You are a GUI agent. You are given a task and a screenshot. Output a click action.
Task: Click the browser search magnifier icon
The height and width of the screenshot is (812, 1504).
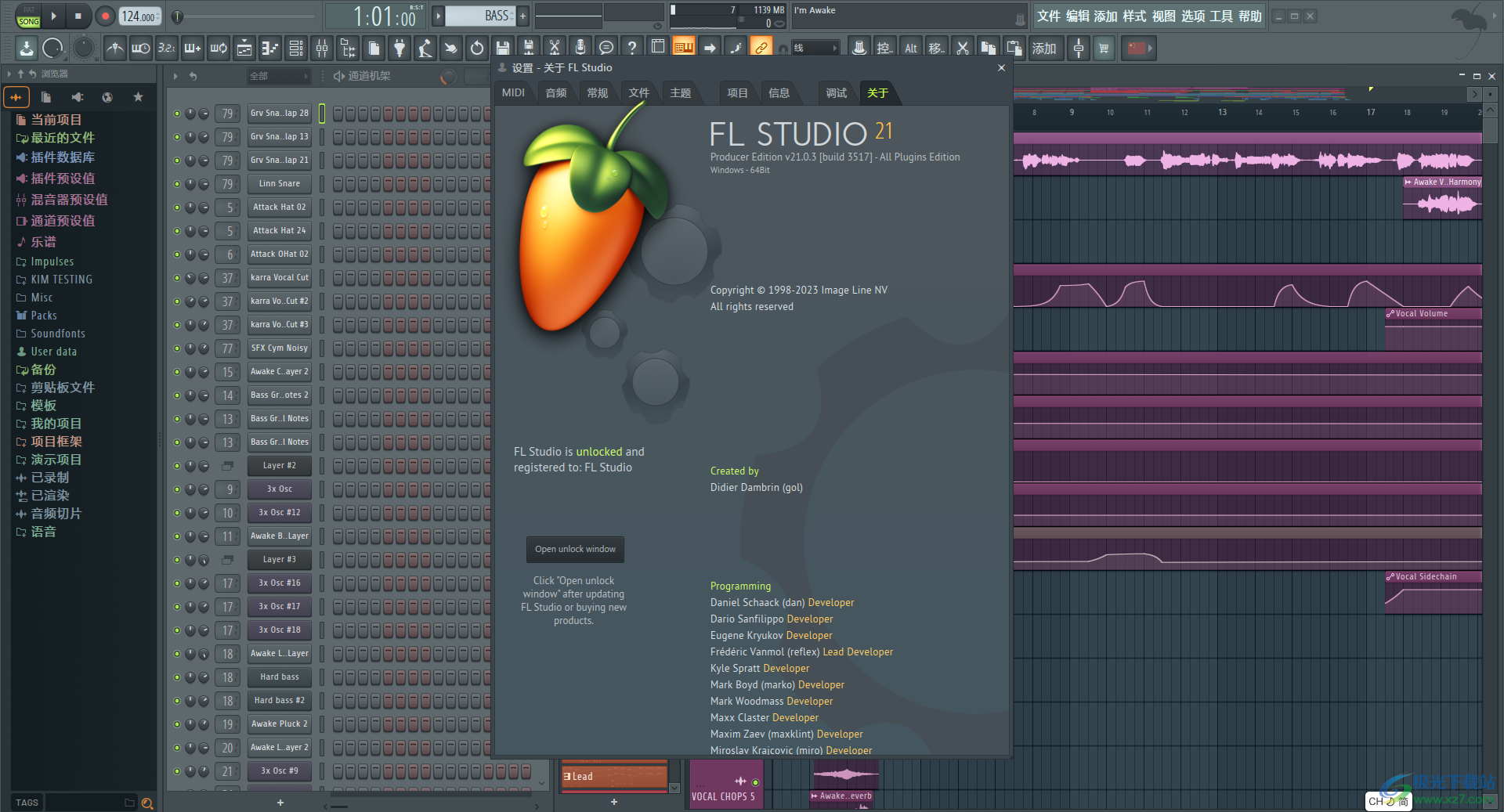pos(146,803)
